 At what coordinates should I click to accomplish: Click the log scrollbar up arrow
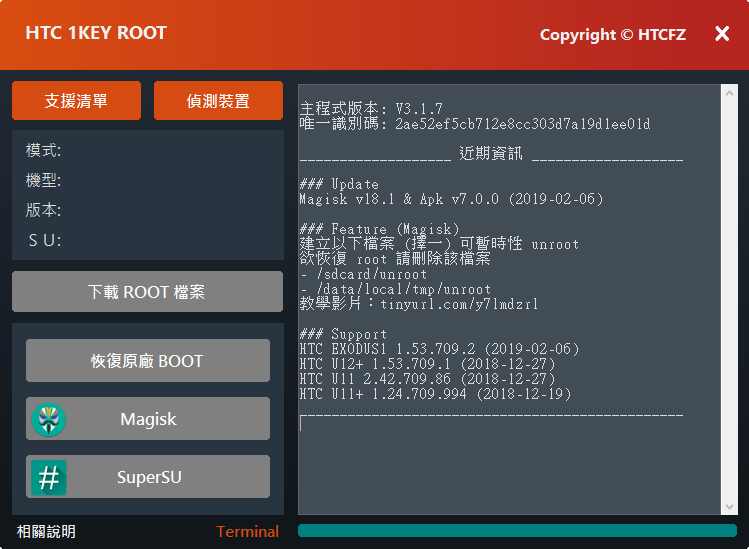point(729,94)
